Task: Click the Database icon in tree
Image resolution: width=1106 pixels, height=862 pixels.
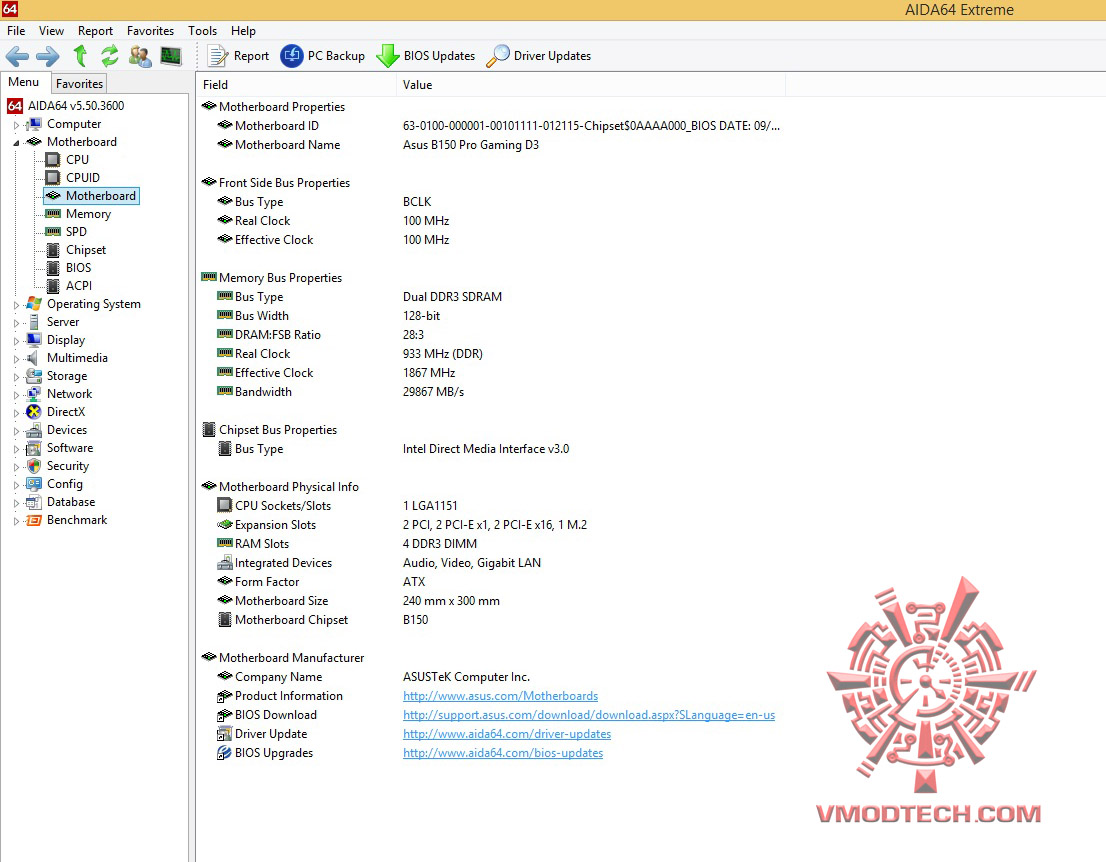Action: [x=33, y=502]
